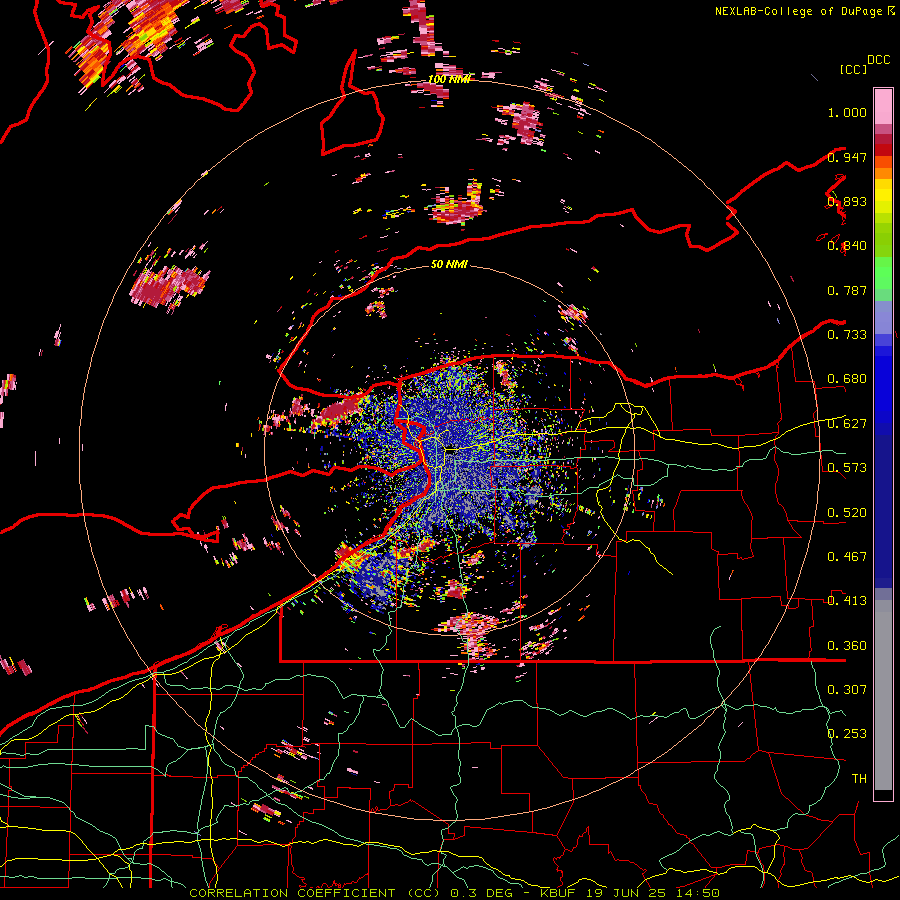Click the 0.520 legend value
The image size is (900, 900).
[x=847, y=512]
